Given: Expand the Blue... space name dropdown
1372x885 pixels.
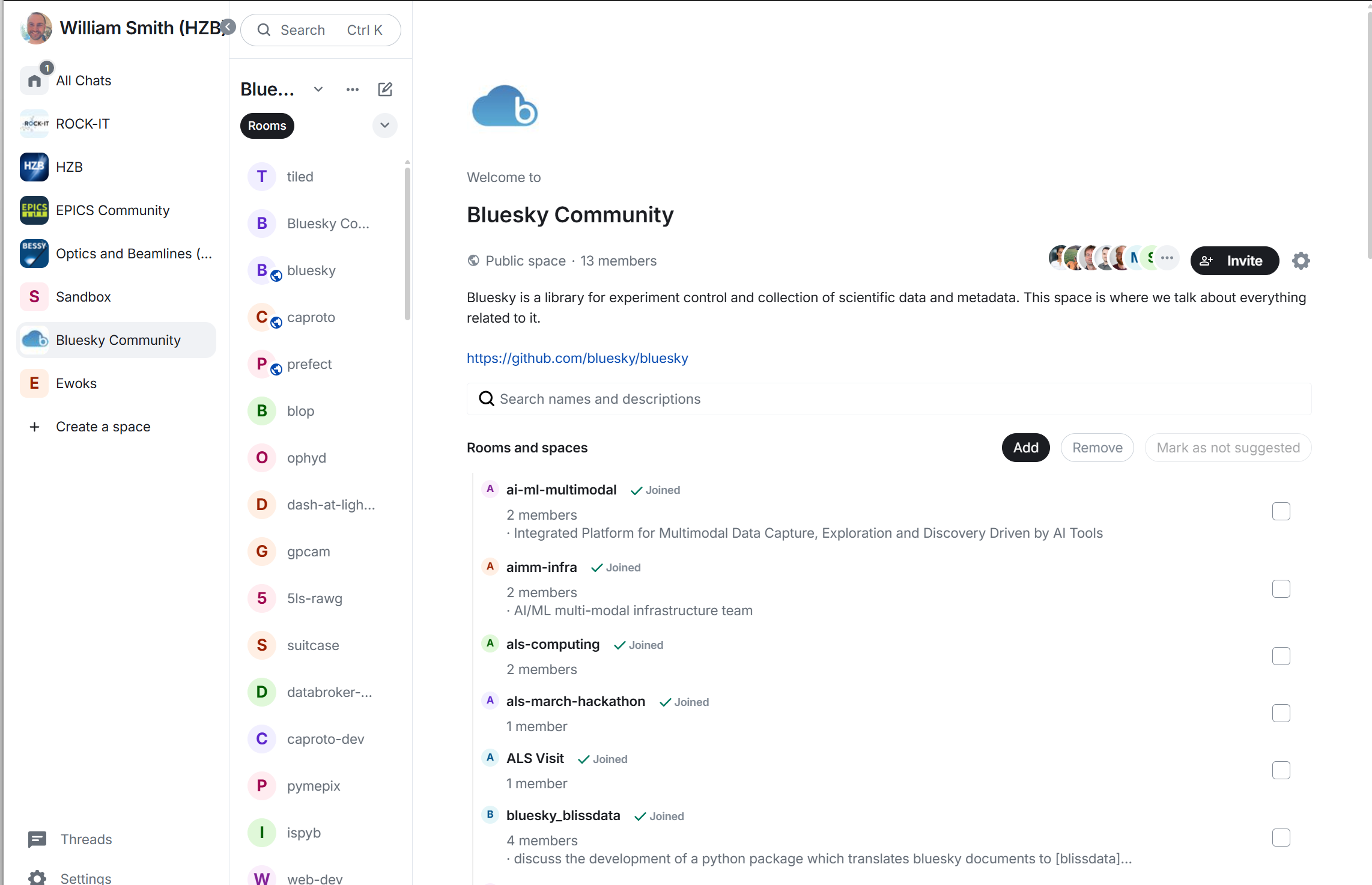Looking at the screenshot, I should [x=318, y=90].
